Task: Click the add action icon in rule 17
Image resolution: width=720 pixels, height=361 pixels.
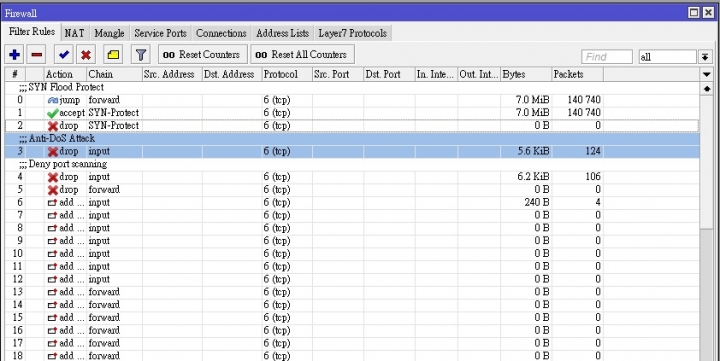Action: click(x=52, y=344)
